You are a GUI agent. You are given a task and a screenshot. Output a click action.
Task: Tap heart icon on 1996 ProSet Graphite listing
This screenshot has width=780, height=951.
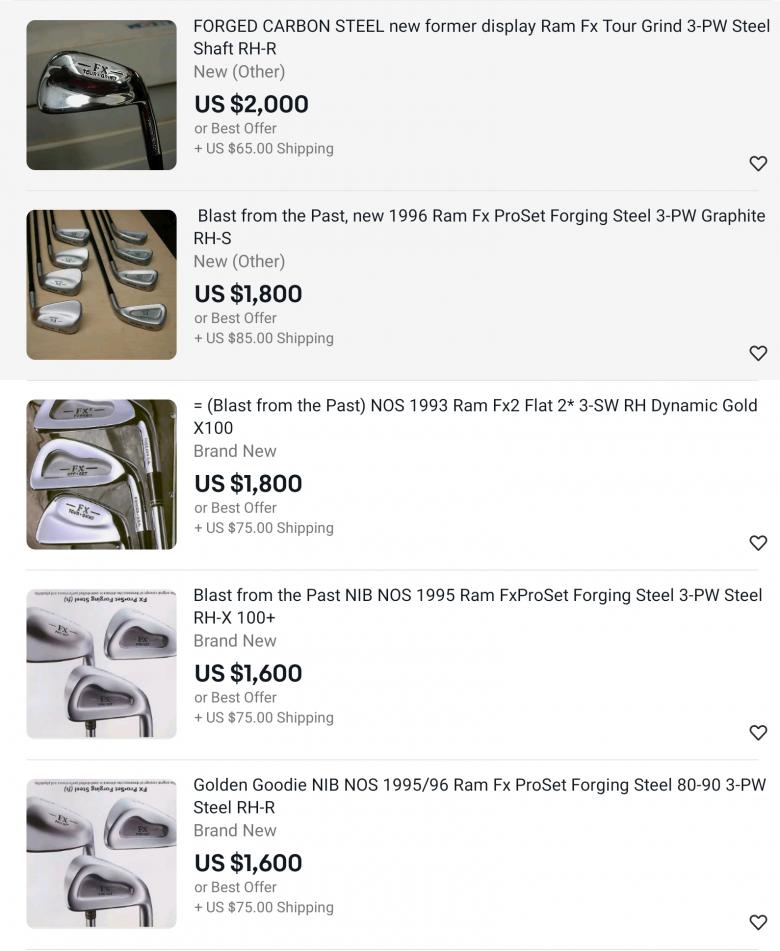(x=758, y=353)
